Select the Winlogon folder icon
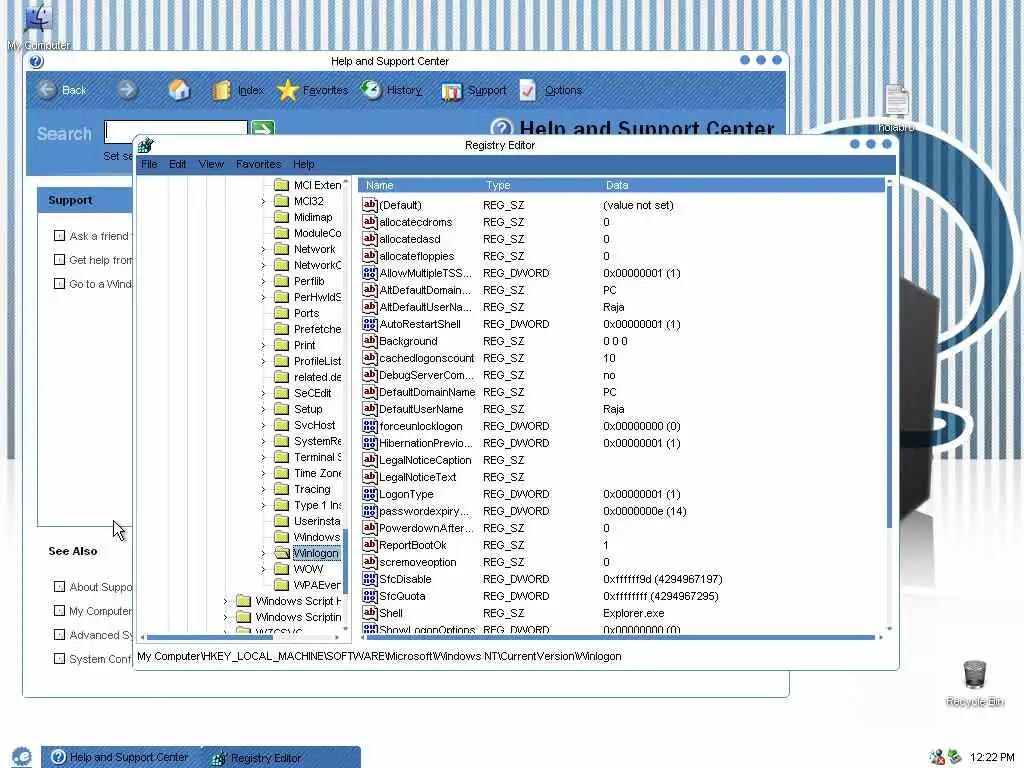The width and height of the screenshot is (1024, 768). tap(281, 552)
